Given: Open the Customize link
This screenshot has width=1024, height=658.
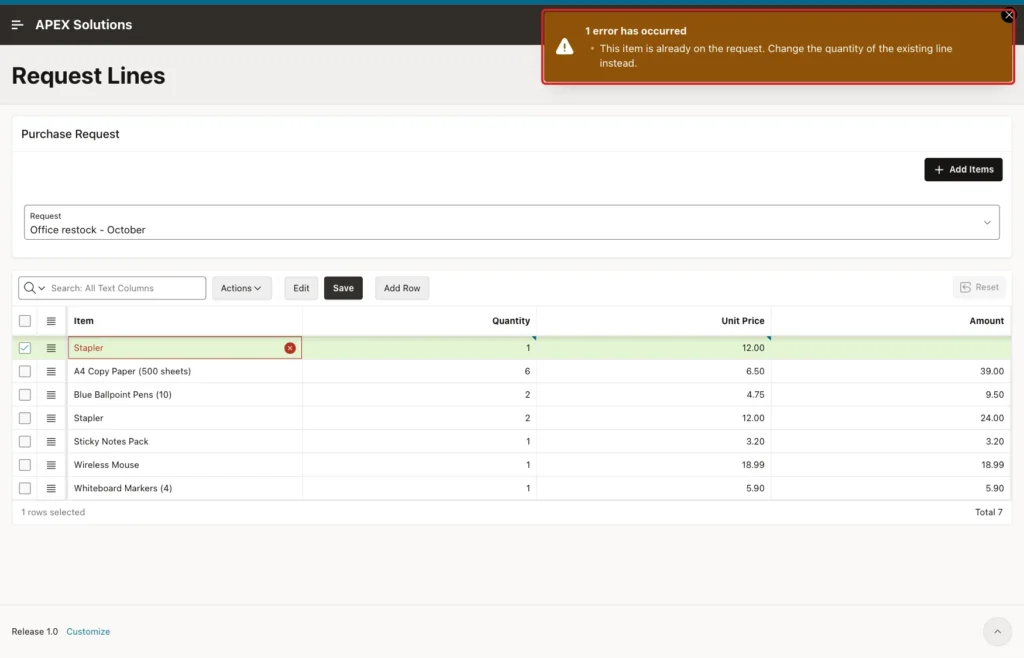Looking at the screenshot, I should [x=88, y=632].
